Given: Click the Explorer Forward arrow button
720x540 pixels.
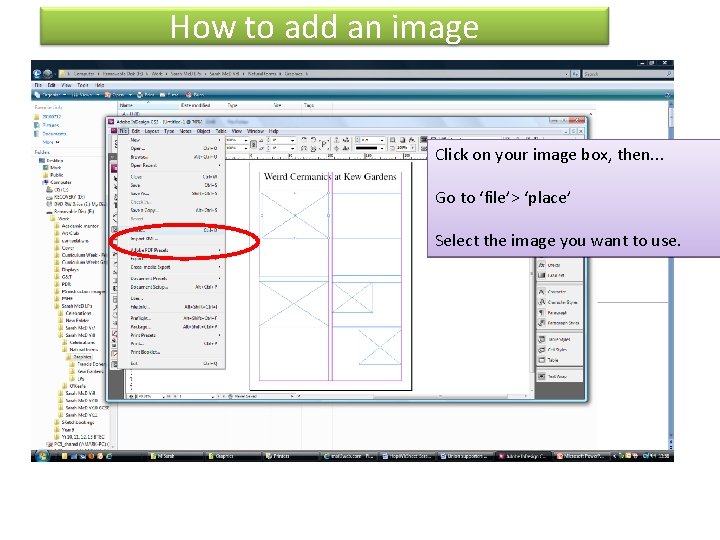Looking at the screenshot, I should [48, 73].
